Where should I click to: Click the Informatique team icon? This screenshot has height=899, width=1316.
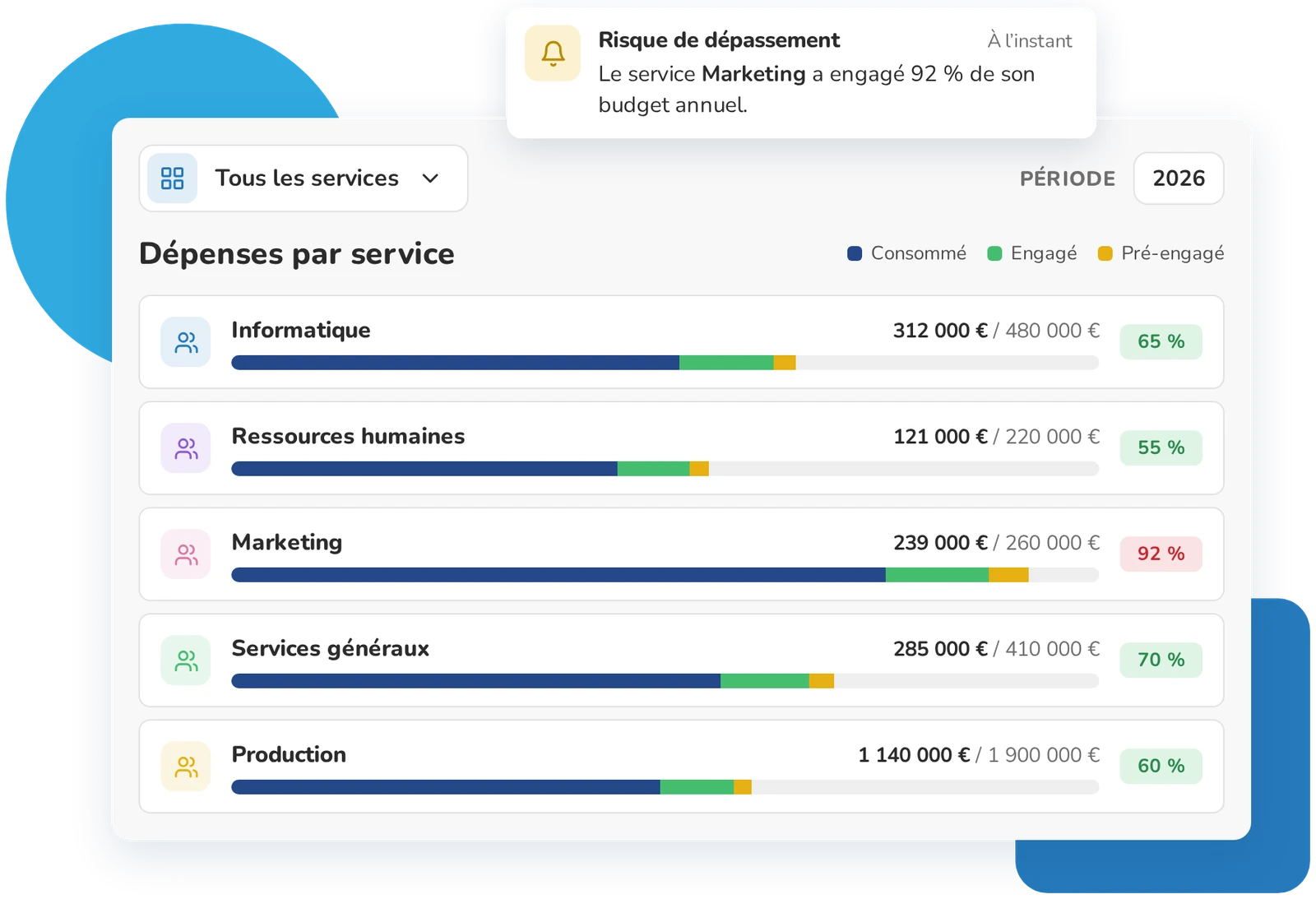186,341
